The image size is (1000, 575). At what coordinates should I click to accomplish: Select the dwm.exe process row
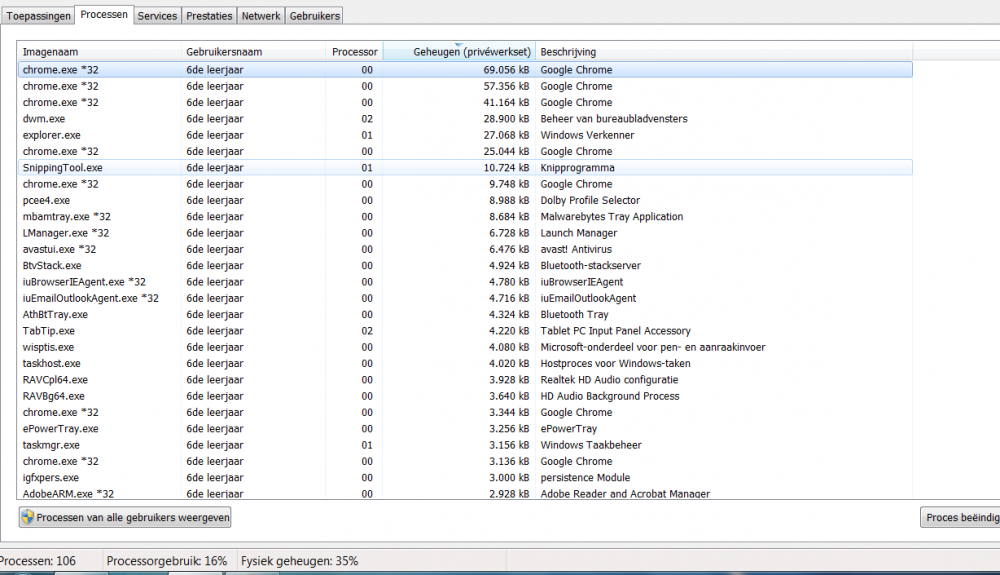44,119
